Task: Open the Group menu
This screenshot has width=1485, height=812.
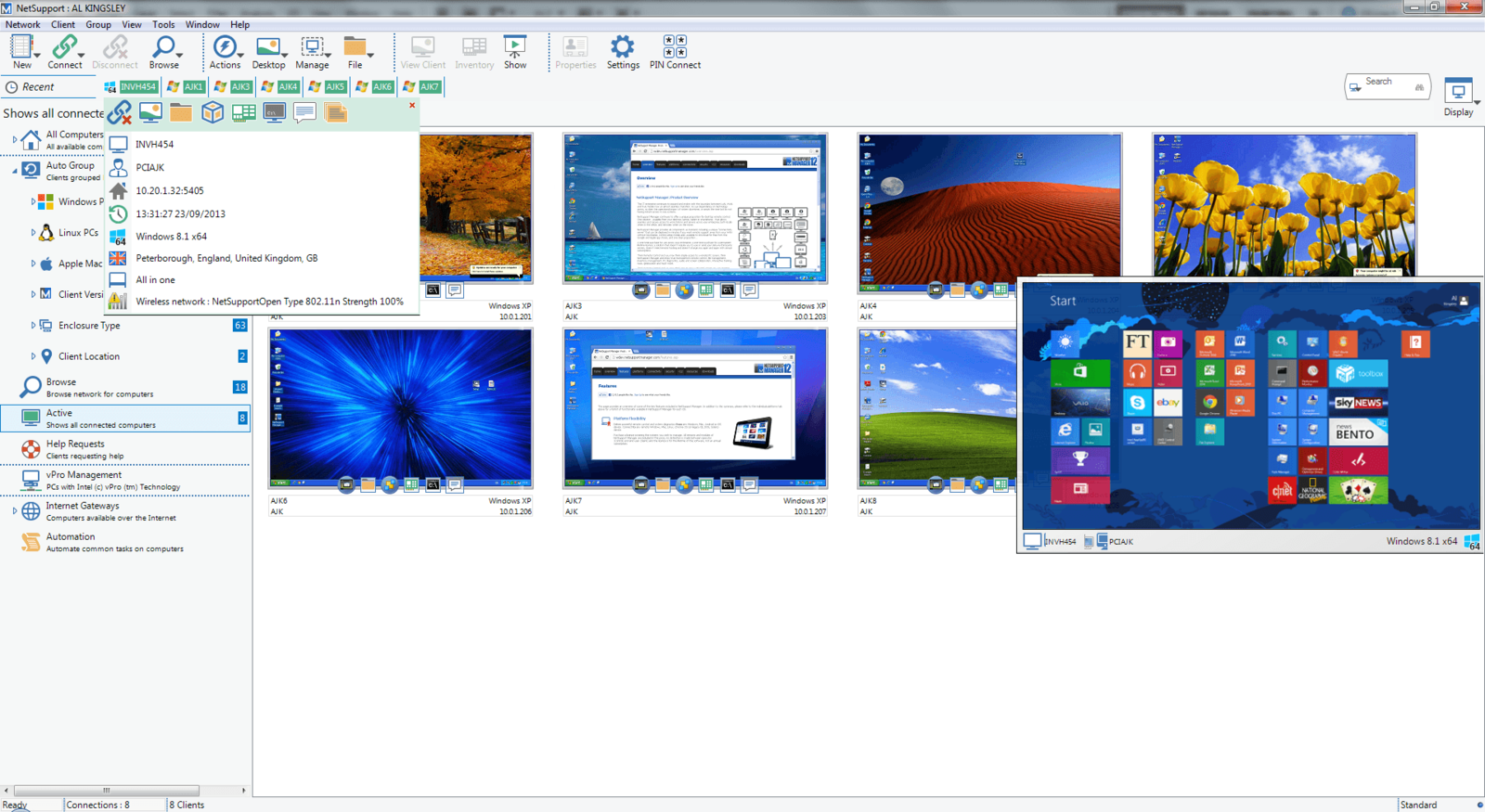Action: (x=98, y=25)
